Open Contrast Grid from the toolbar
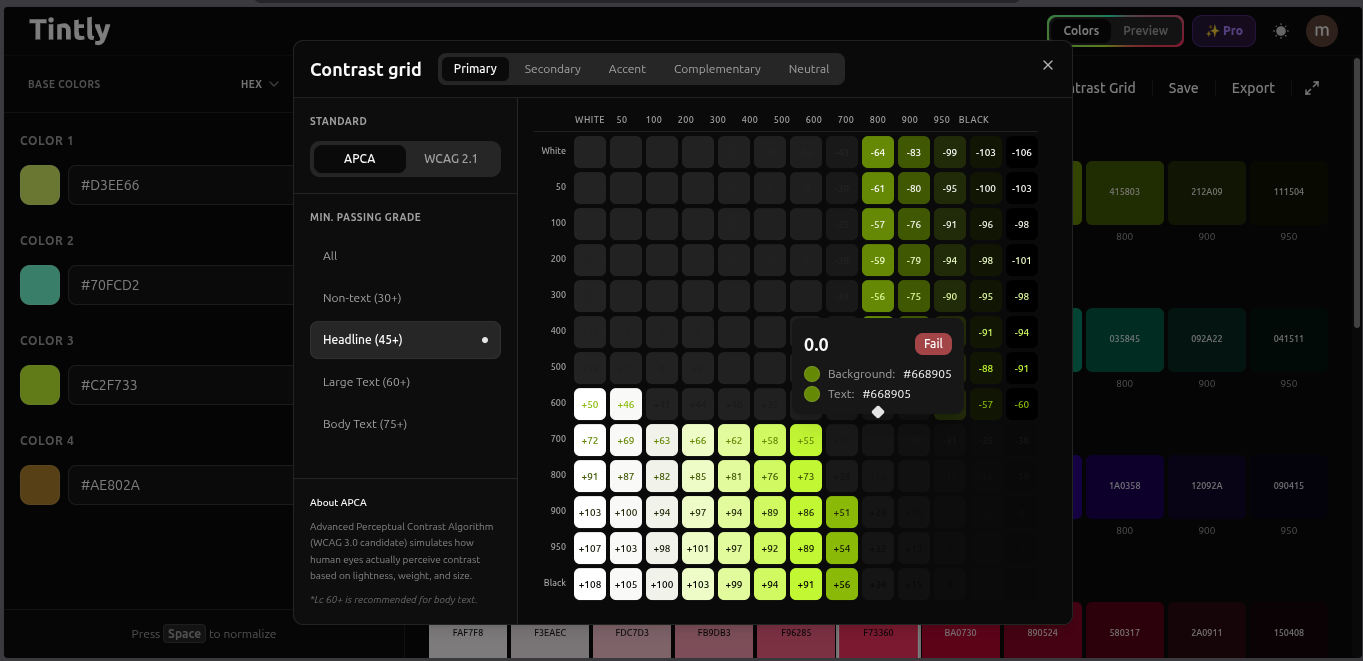This screenshot has width=1363, height=661. [1102, 88]
